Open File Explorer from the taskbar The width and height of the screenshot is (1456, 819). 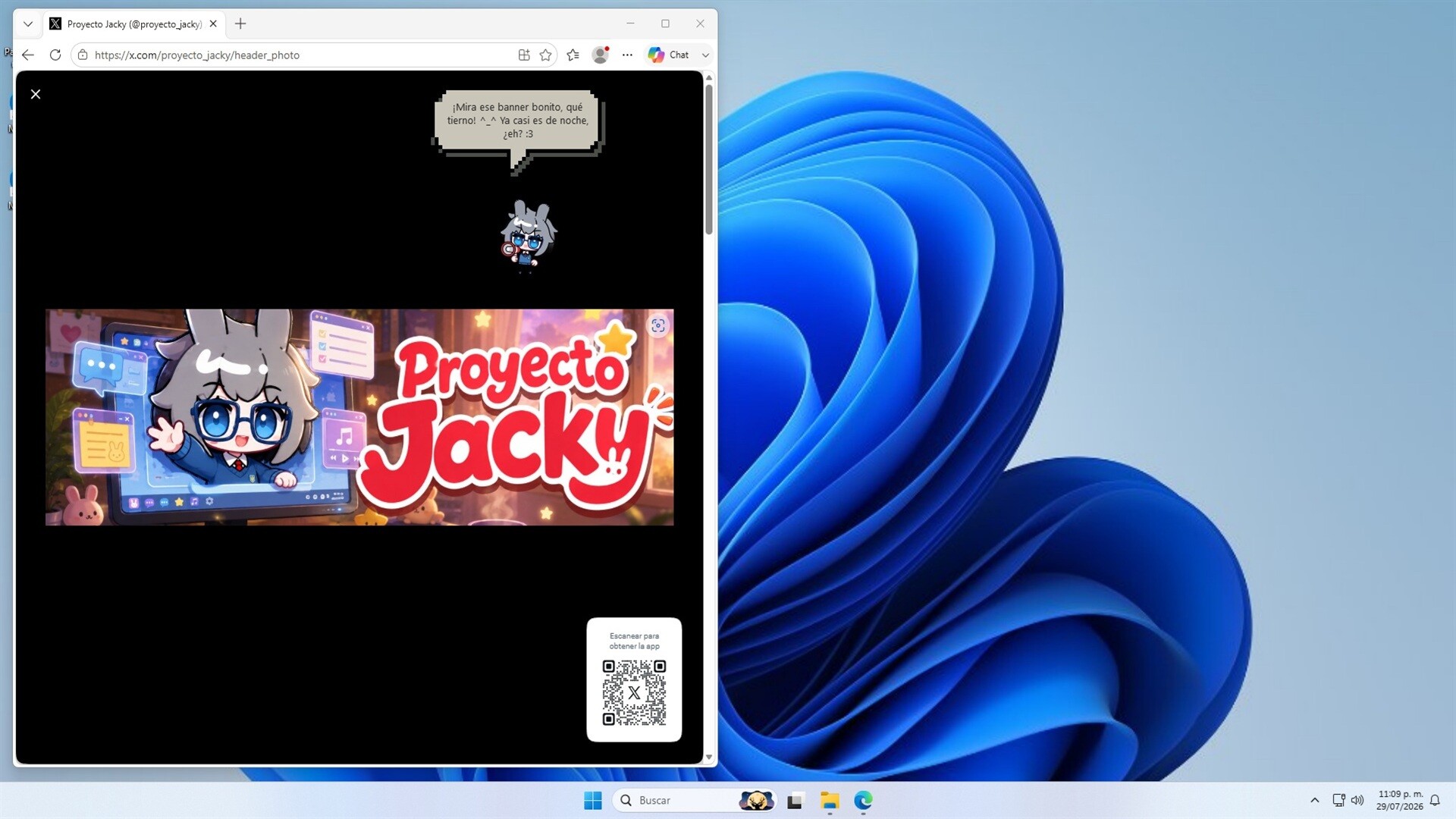coord(830,800)
